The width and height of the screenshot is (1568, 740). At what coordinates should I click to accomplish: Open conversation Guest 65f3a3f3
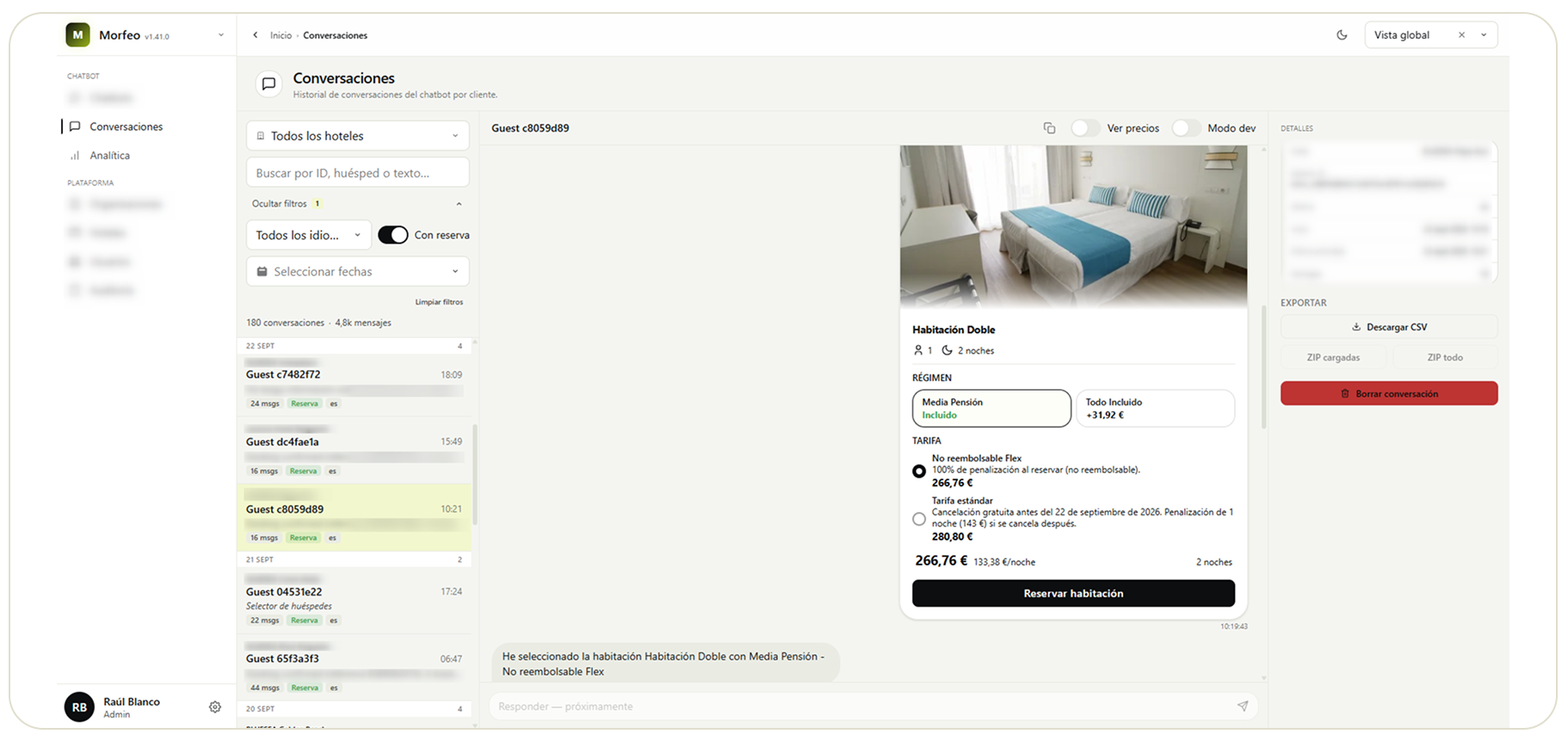[x=355, y=668]
